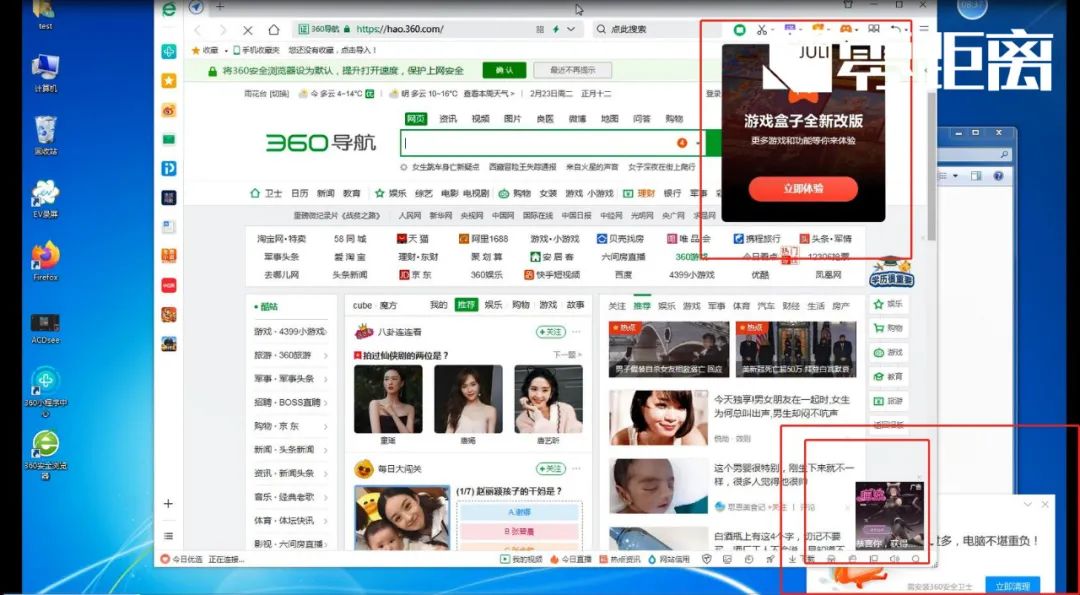Open the sleeping baby news thumbnail
The height and width of the screenshot is (595, 1080).
658,486
